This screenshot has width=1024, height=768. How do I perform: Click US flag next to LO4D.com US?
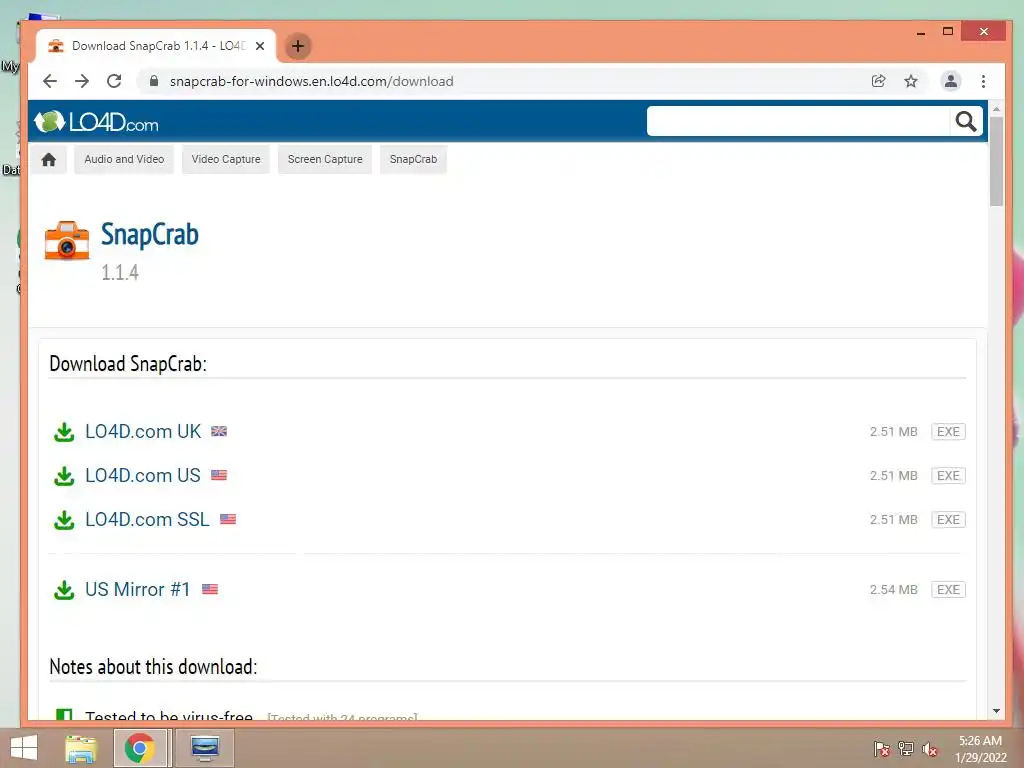219,475
